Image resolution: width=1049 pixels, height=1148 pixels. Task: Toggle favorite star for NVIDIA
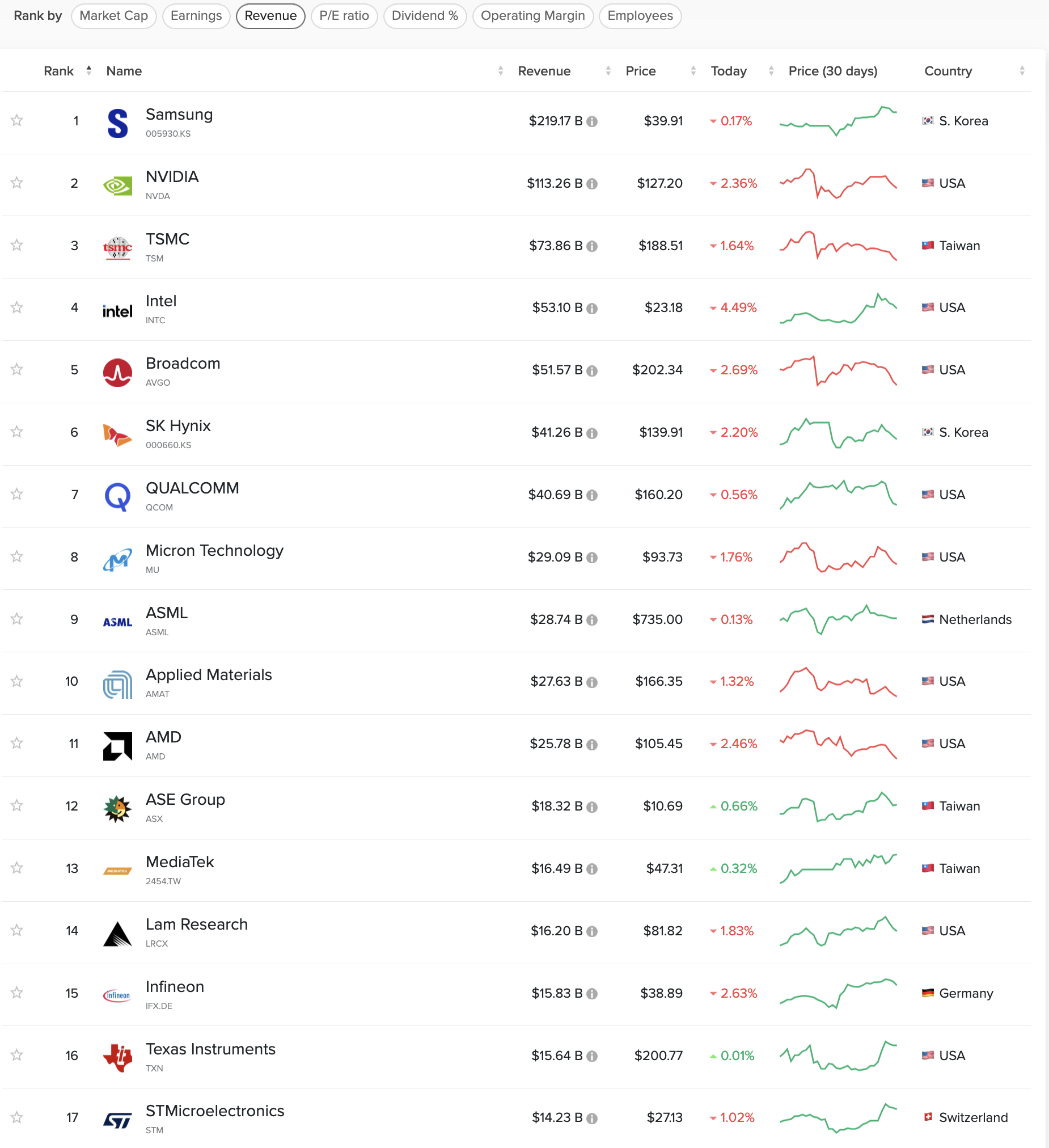pos(17,183)
